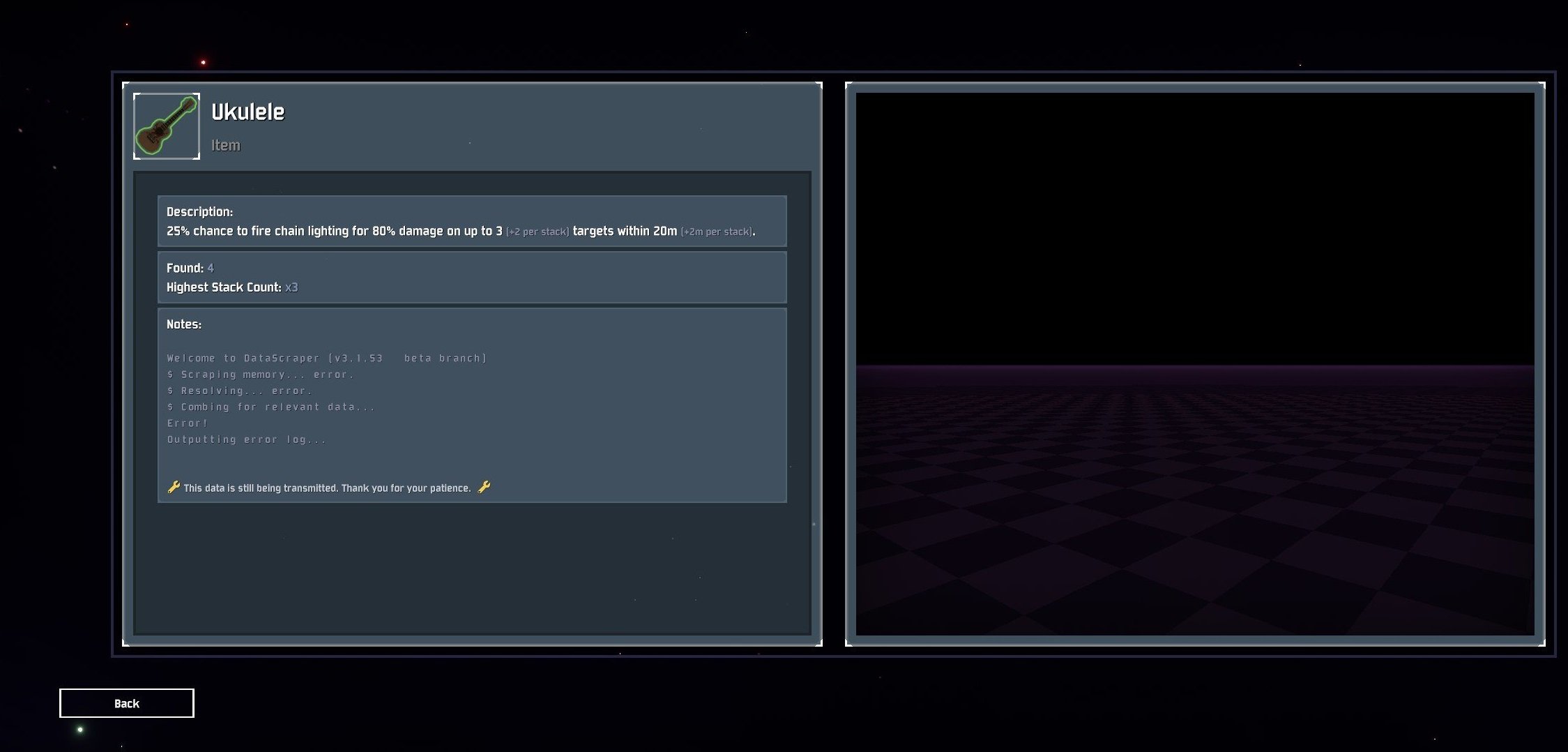The width and height of the screenshot is (1568, 752).
Task: Select the Ukulele item icon
Action: [x=167, y=126]
